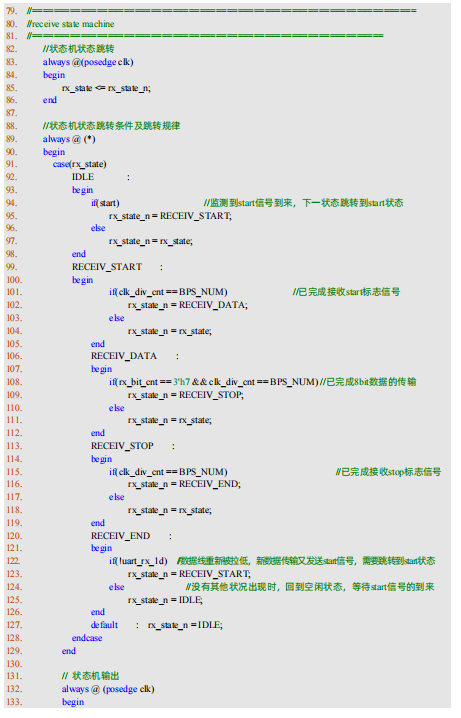
Task: Click "rx_state_n = RECEIV_START;" on line 95
Action: click(170, 216)
